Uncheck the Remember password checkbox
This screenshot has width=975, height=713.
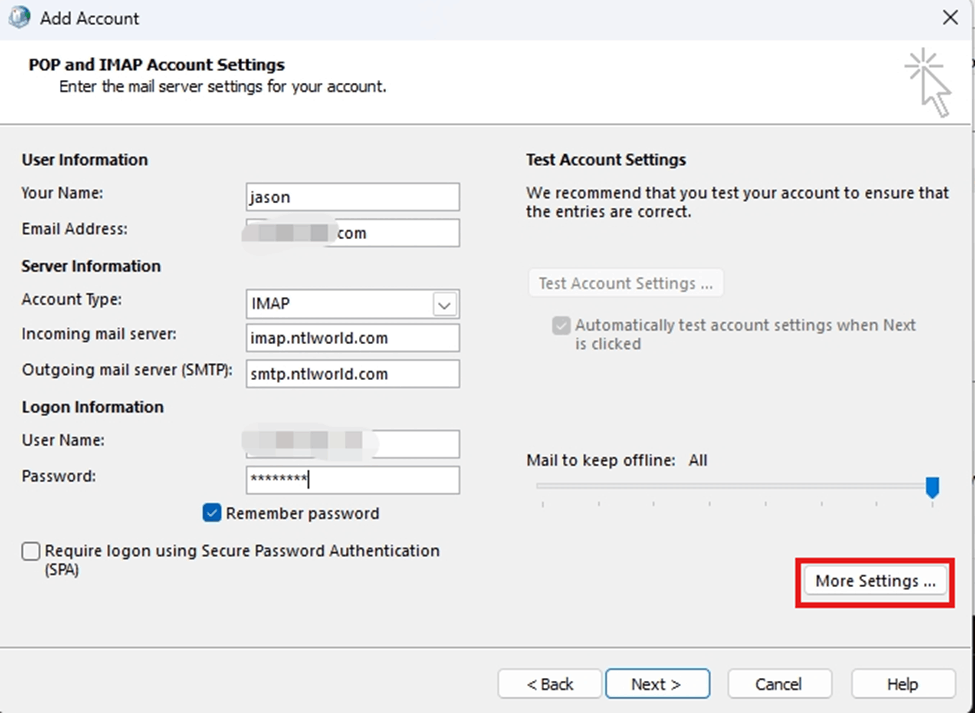click(x=211, y=513)
